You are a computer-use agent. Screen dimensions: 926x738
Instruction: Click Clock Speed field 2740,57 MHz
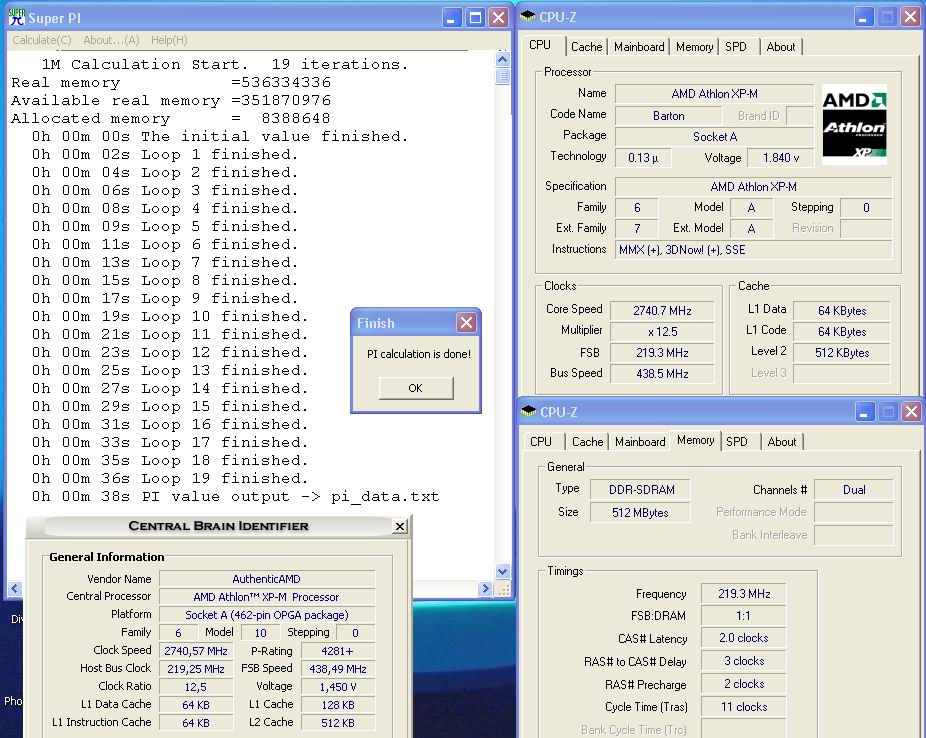pyautogui.click(x=196, y=651)
